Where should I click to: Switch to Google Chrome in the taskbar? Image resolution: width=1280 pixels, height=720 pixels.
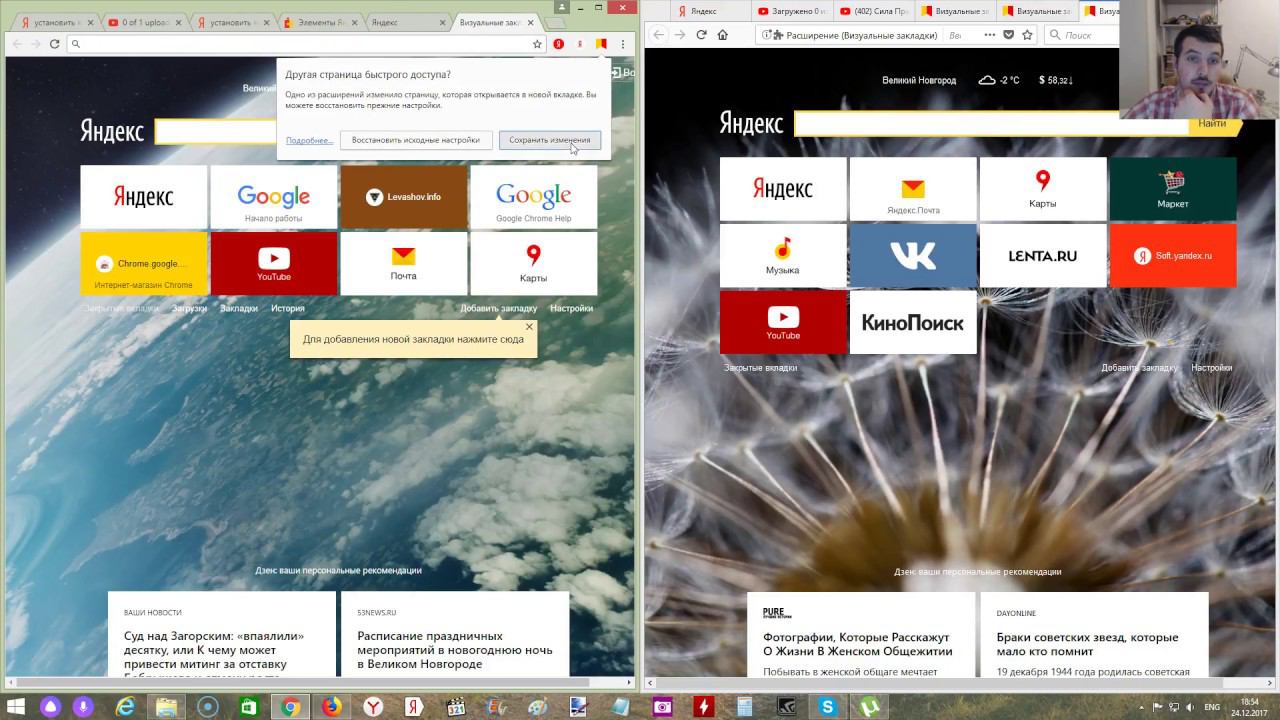[x=290, y=707]
